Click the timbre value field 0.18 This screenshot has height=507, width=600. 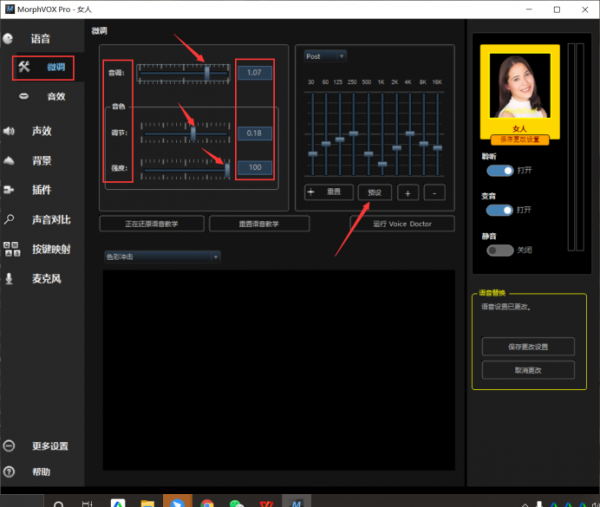pos(255,133)
